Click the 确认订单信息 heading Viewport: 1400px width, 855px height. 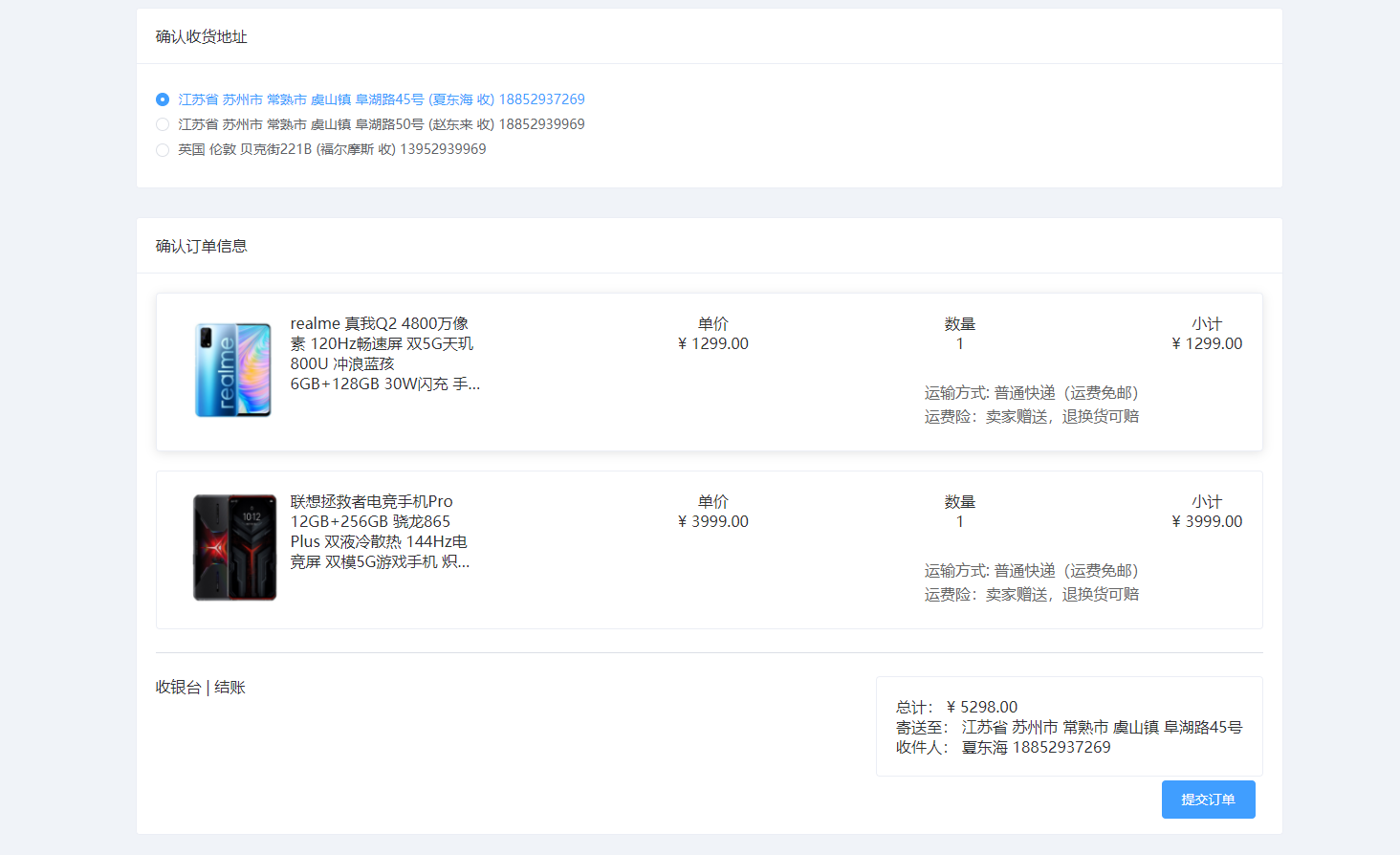[x=202, y=246]
